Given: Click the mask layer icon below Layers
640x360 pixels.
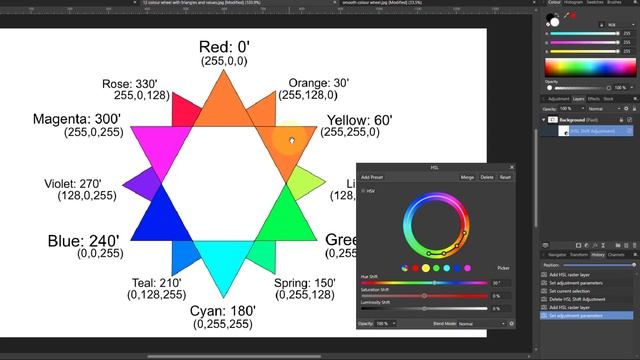Looking at the screenshot, I should [x=578, y=245].
